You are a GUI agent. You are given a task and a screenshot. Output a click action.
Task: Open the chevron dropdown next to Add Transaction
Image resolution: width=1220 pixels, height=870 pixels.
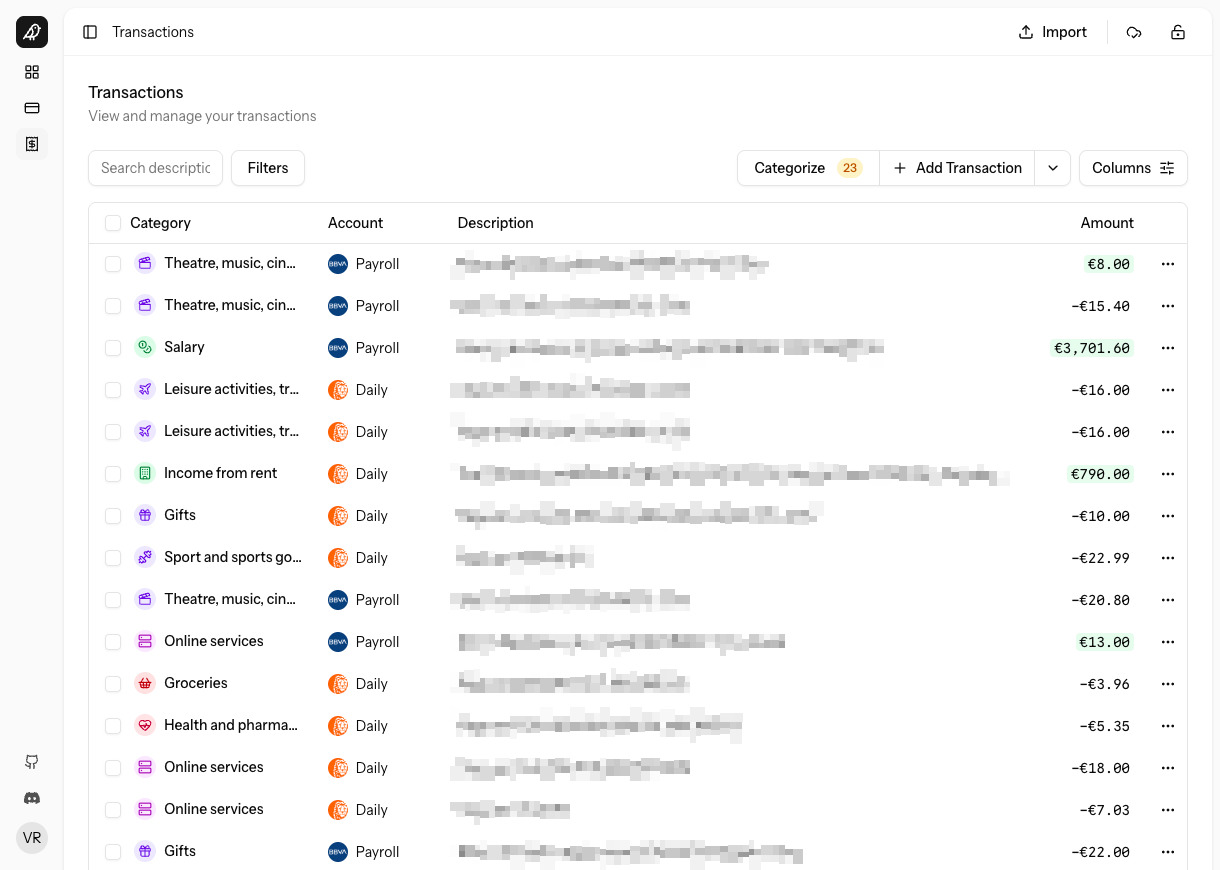click(1053, 168)
